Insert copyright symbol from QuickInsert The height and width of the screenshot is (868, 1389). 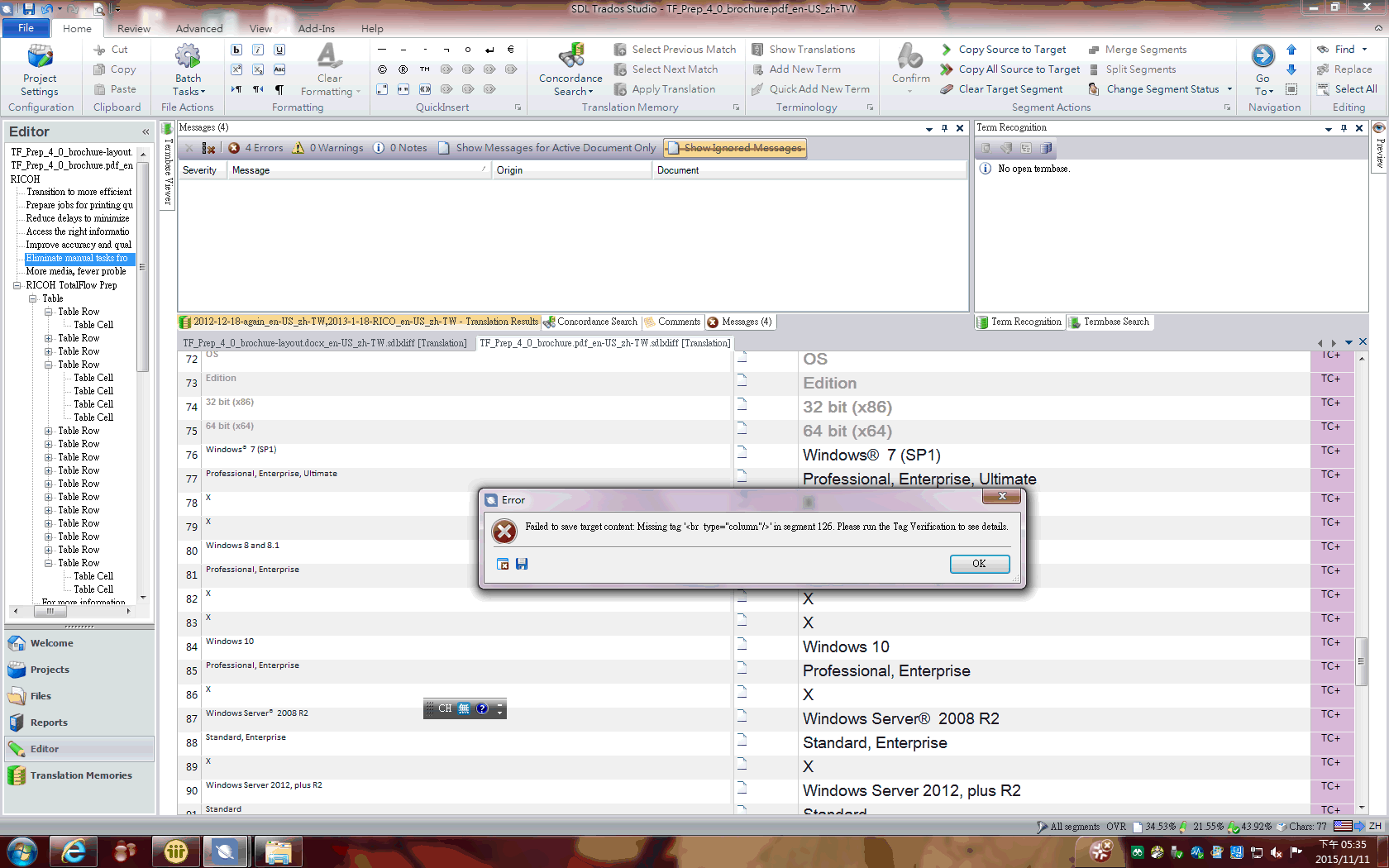pos(382,69)
